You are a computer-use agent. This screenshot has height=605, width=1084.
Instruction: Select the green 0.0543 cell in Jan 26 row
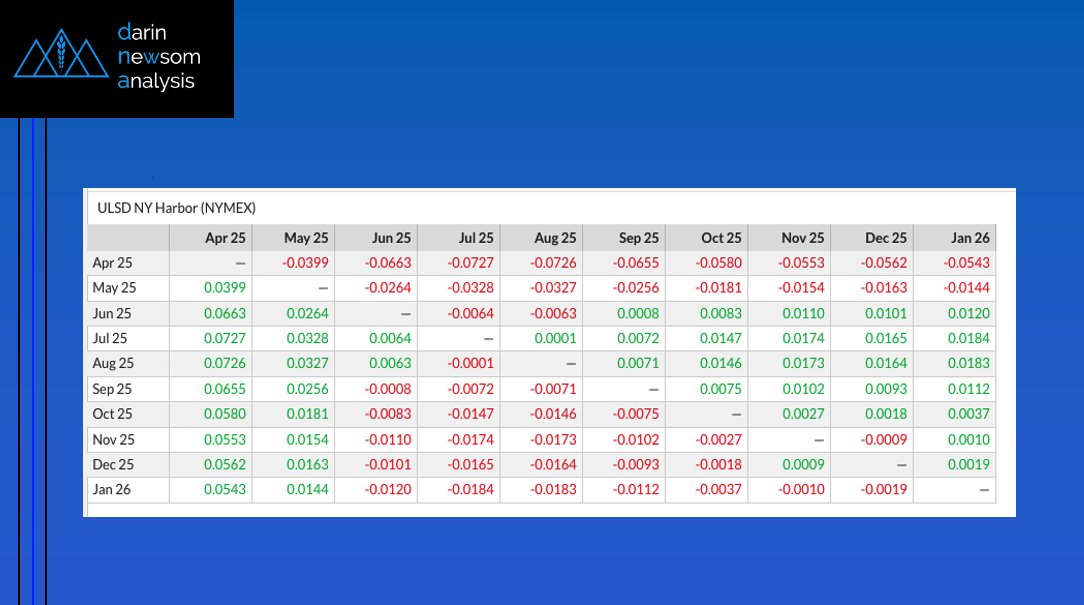[224, 489]
